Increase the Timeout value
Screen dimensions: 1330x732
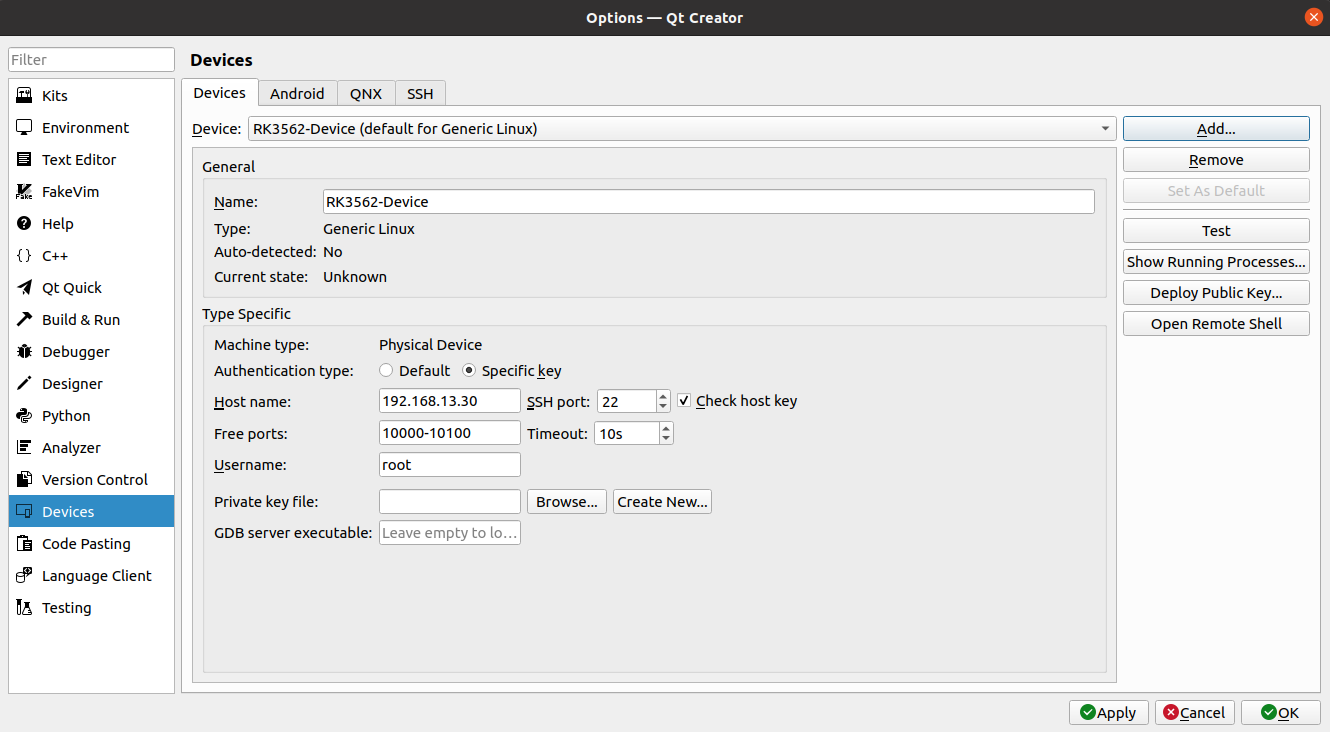coord(666,428)
